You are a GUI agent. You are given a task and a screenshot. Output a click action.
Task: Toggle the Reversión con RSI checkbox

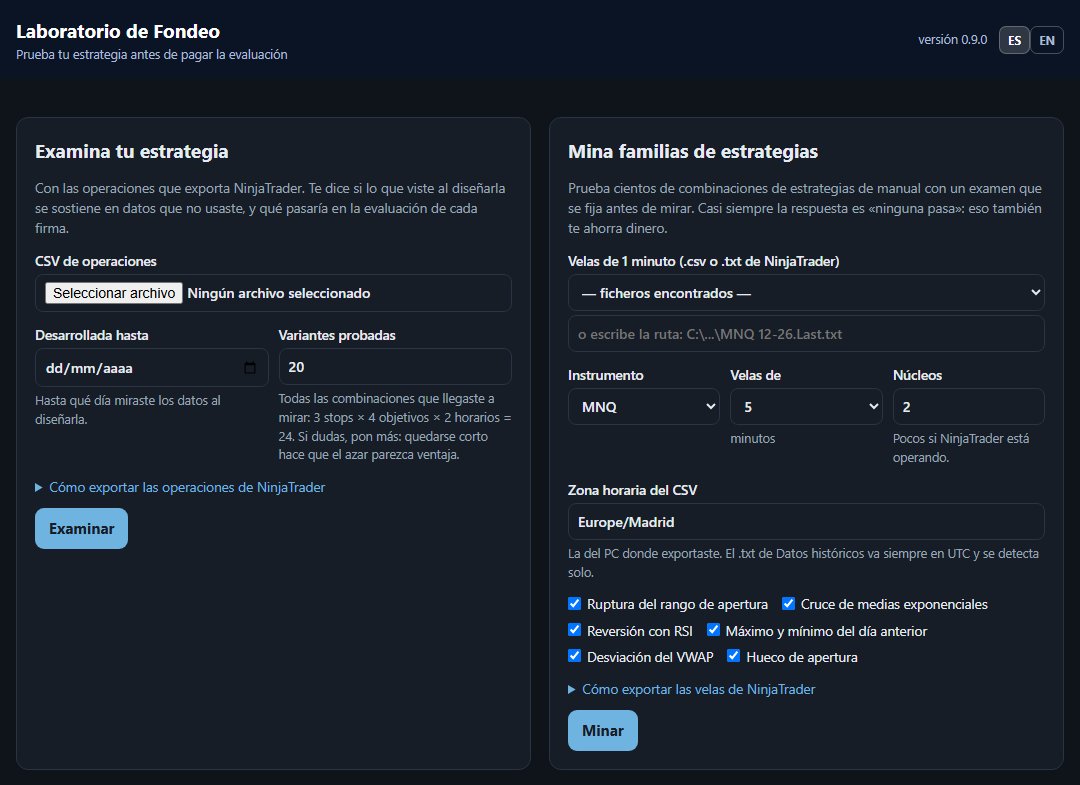click(x=574, y=630)
